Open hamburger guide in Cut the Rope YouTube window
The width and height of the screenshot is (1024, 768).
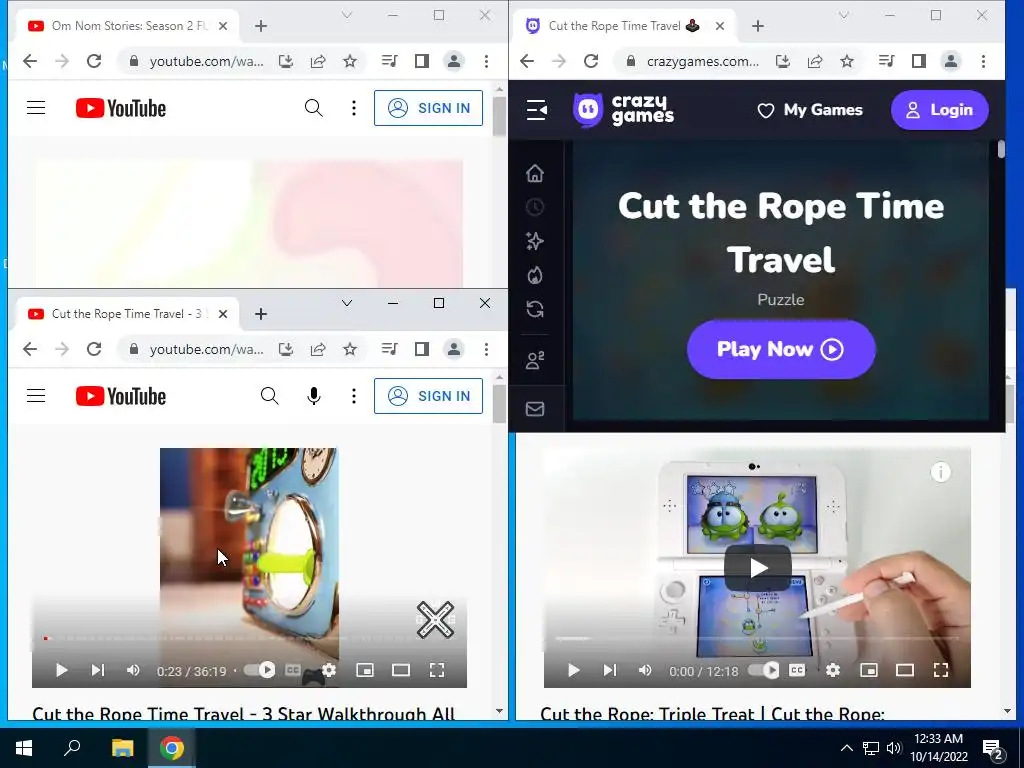point(36,396)
